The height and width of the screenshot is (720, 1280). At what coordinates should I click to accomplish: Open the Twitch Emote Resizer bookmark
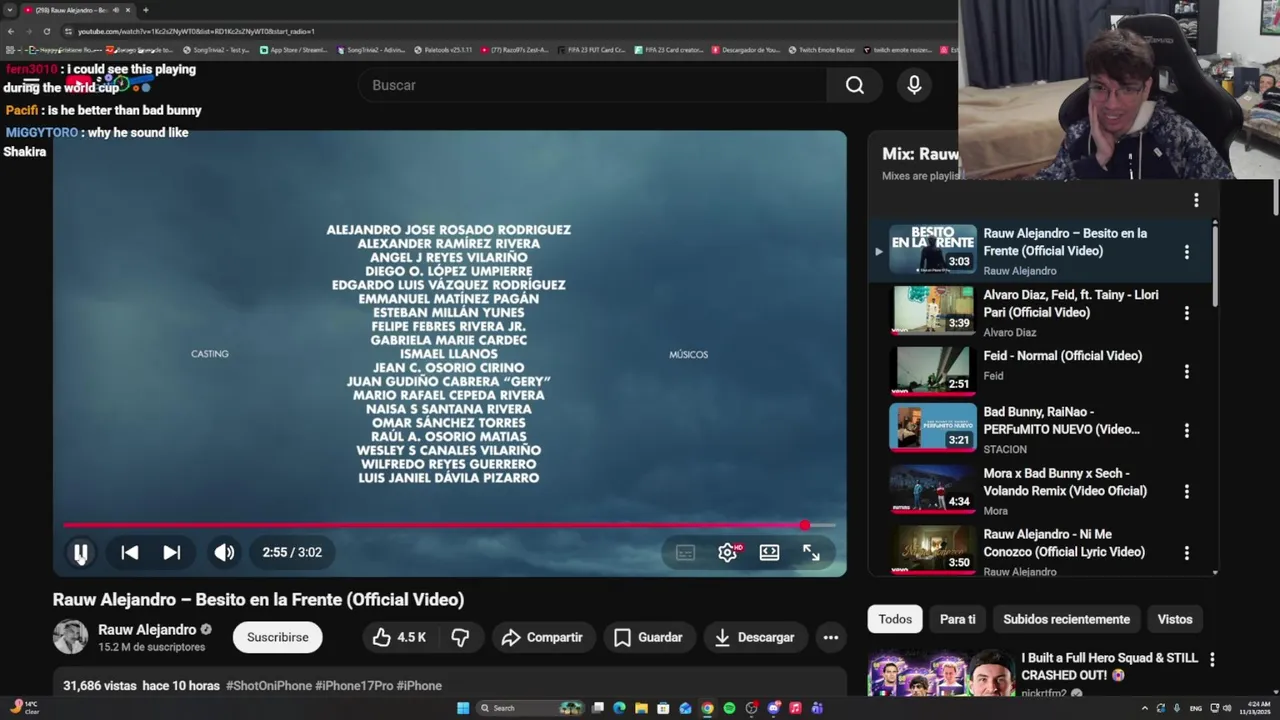(821, 50)
